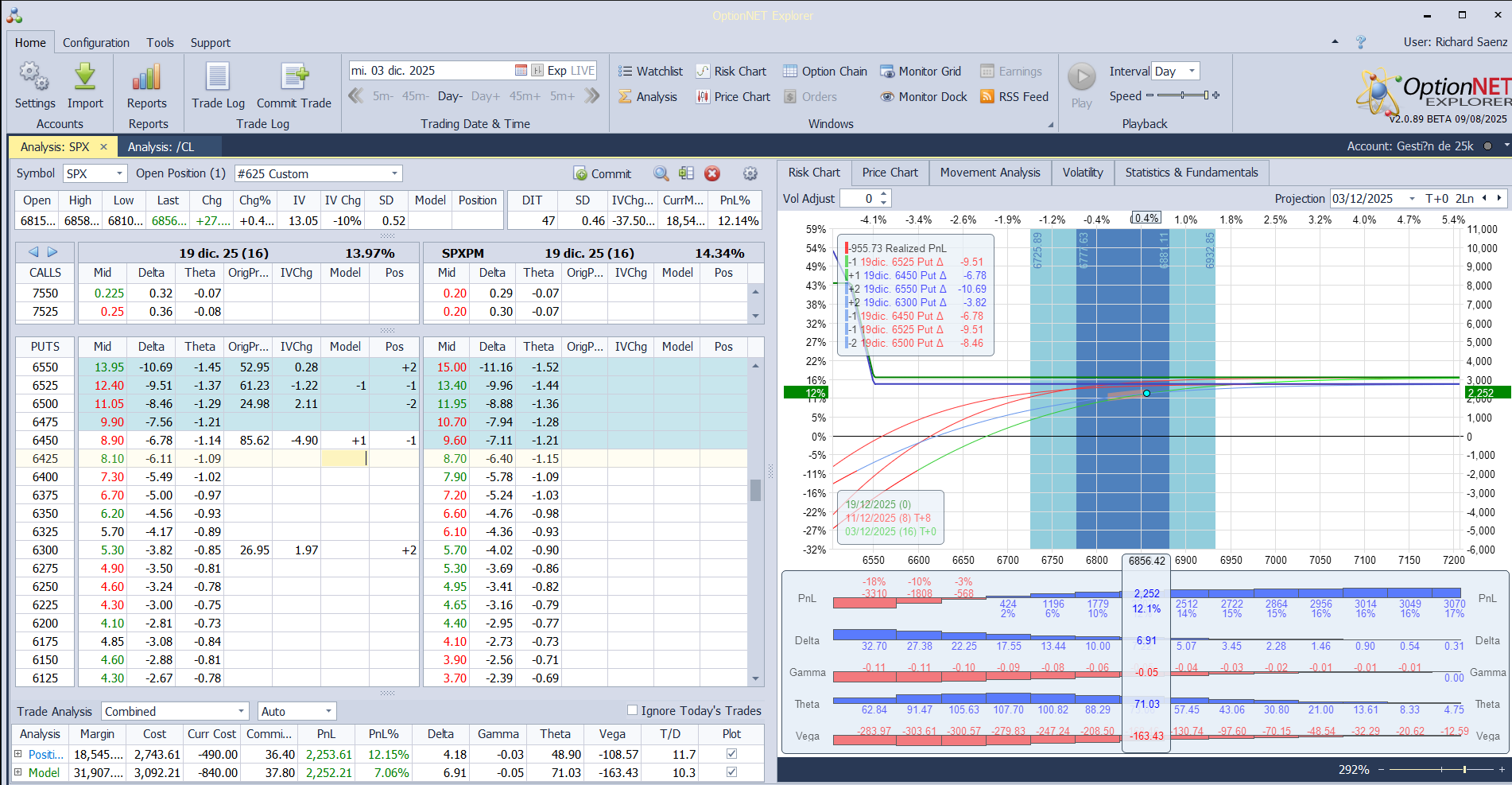Toggle the T+0 projection option
This screenshot has width=1512, height=785.
1436,199
